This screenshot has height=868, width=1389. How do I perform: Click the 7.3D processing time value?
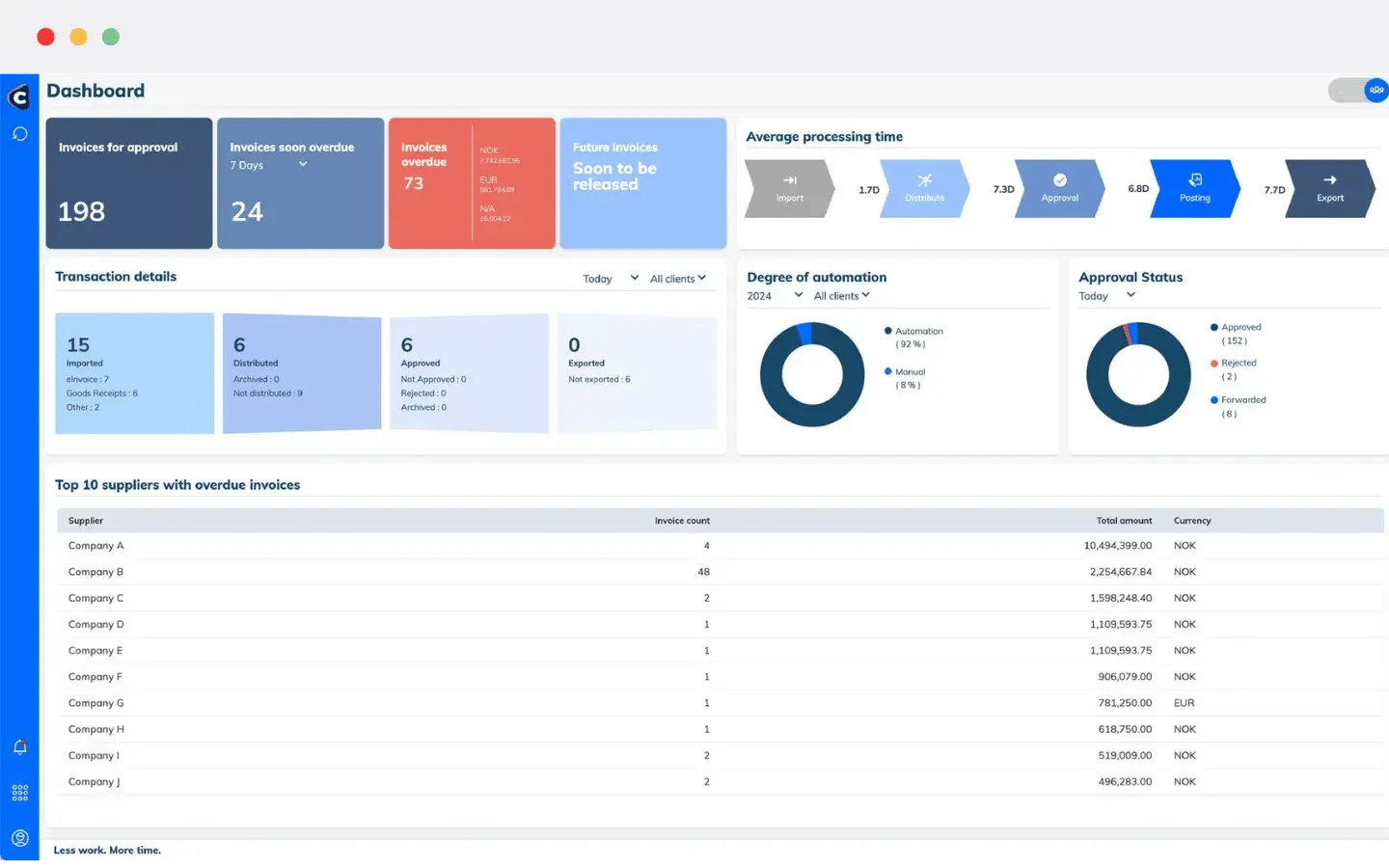(x=1004, y=189)
